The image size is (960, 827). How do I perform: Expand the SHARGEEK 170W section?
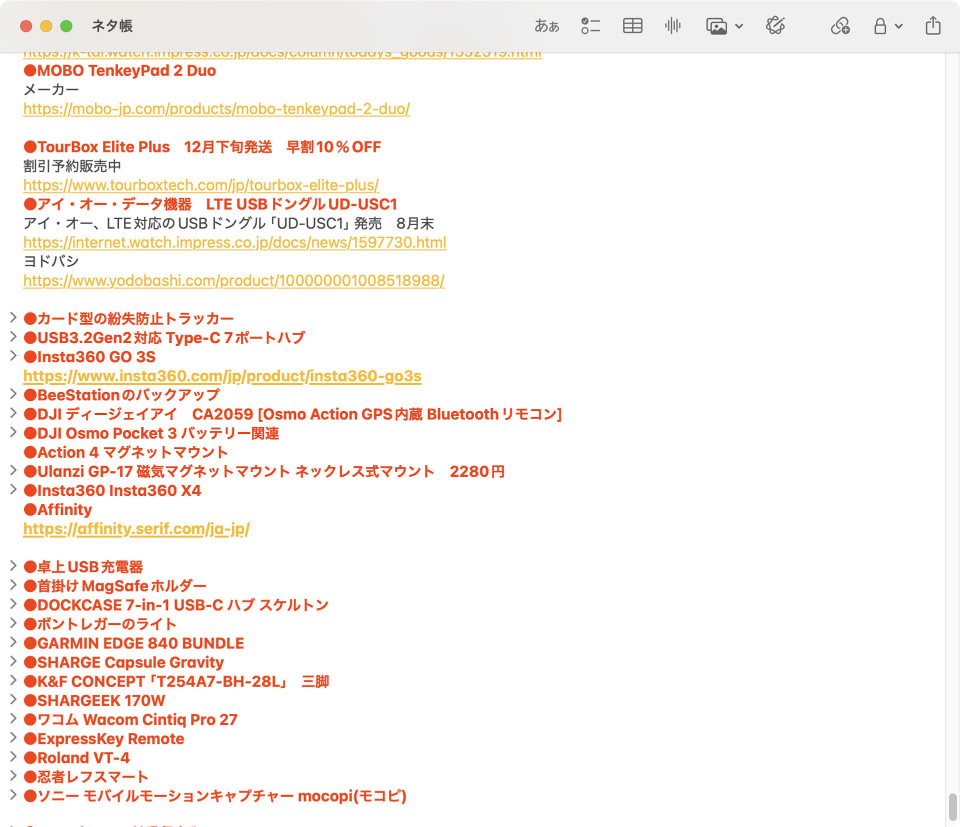point(13,699)
